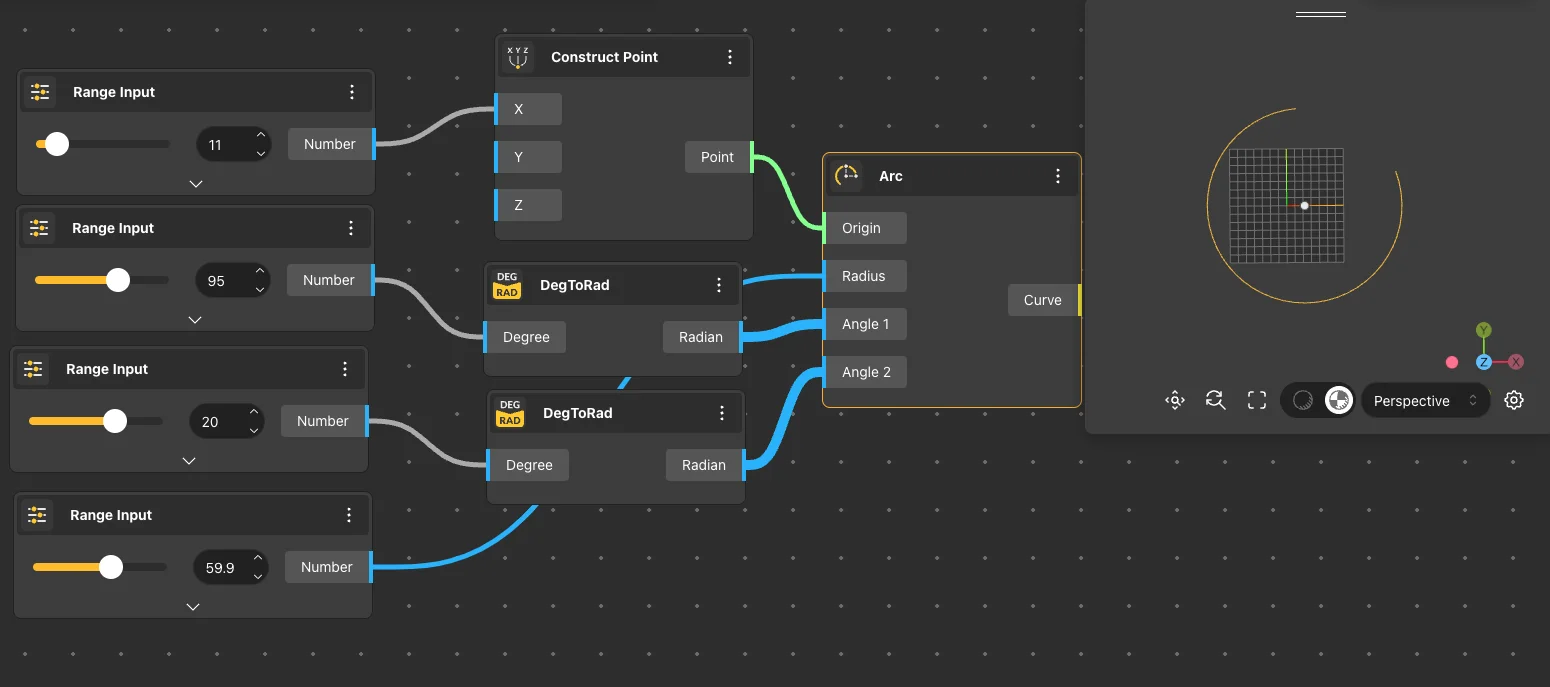The image size is (1550, 687).
Task: Click the Construct Point XYZ icon
Action: (517, 57)
